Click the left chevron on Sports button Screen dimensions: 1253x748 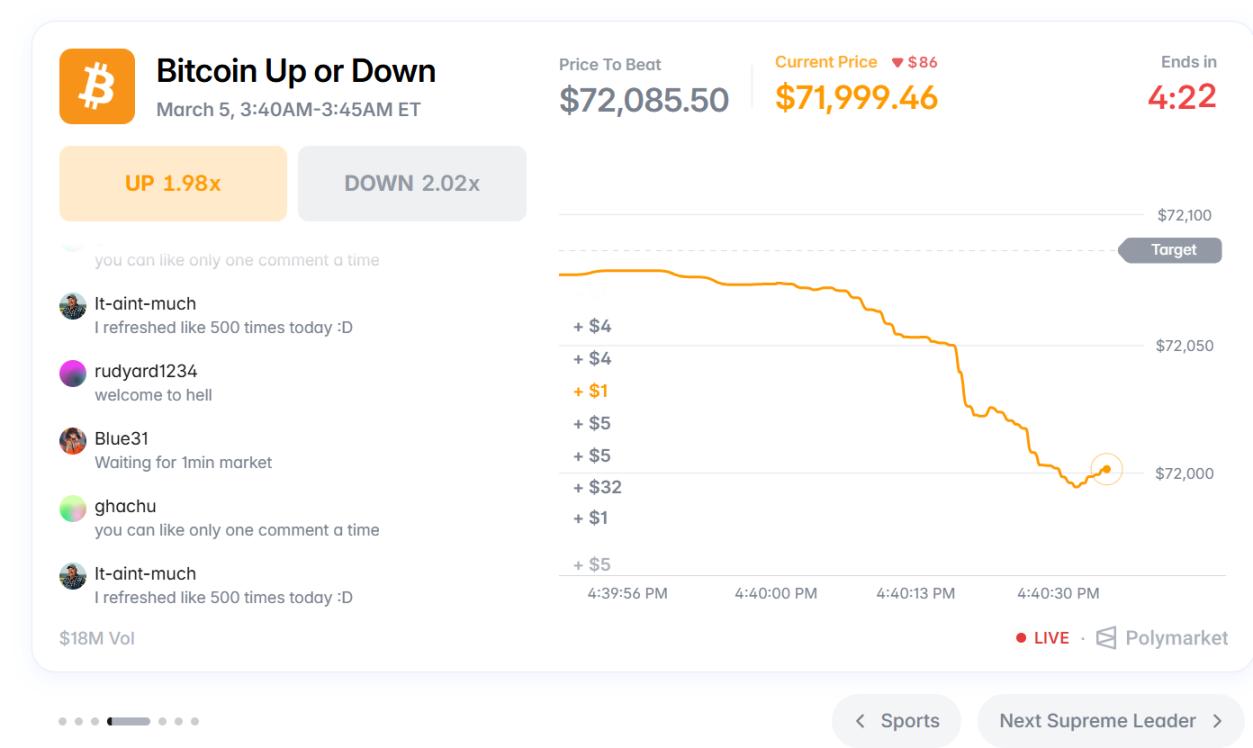pyautogui.click(x=860, y=721)
